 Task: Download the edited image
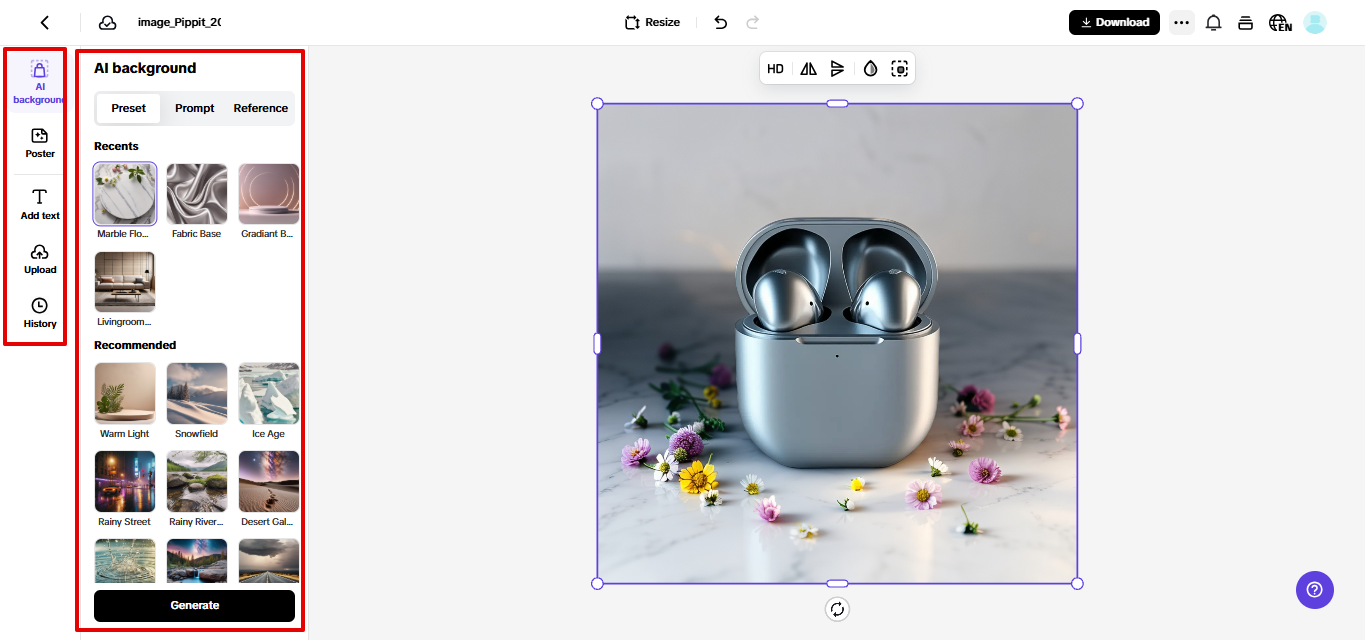click(x=1113, y=21)
